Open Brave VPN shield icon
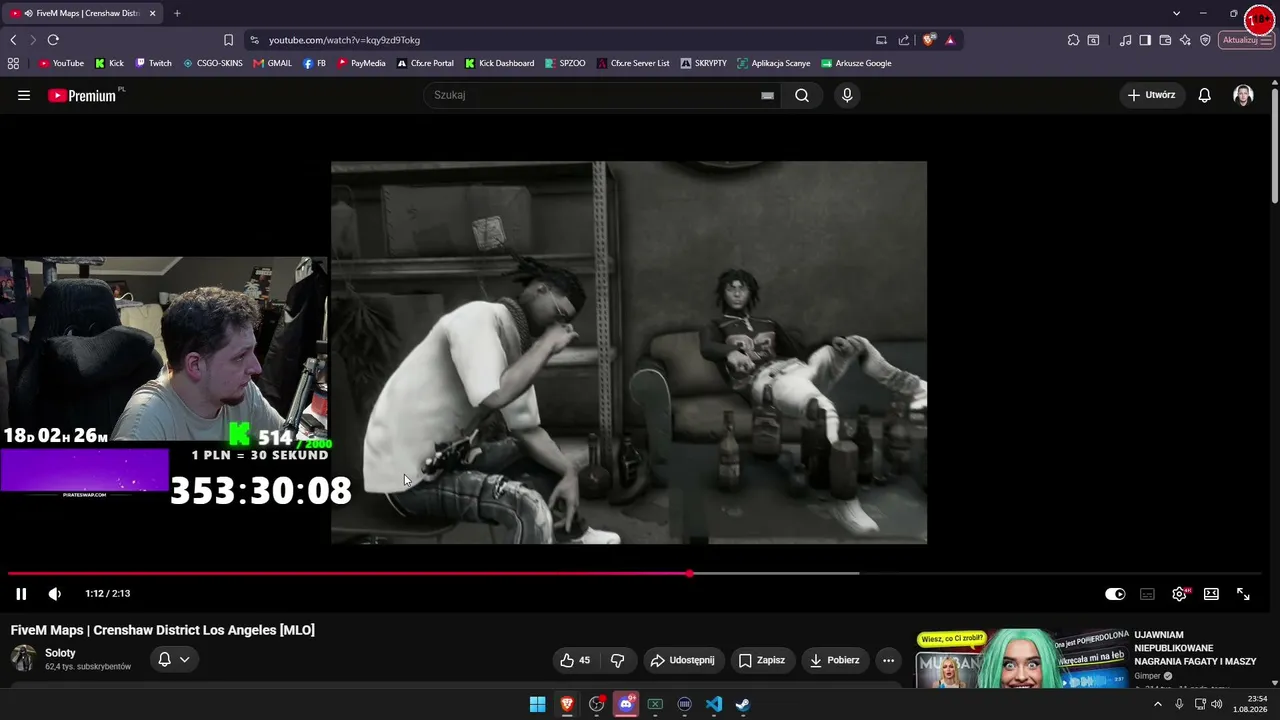 (x=1205, y=40)
